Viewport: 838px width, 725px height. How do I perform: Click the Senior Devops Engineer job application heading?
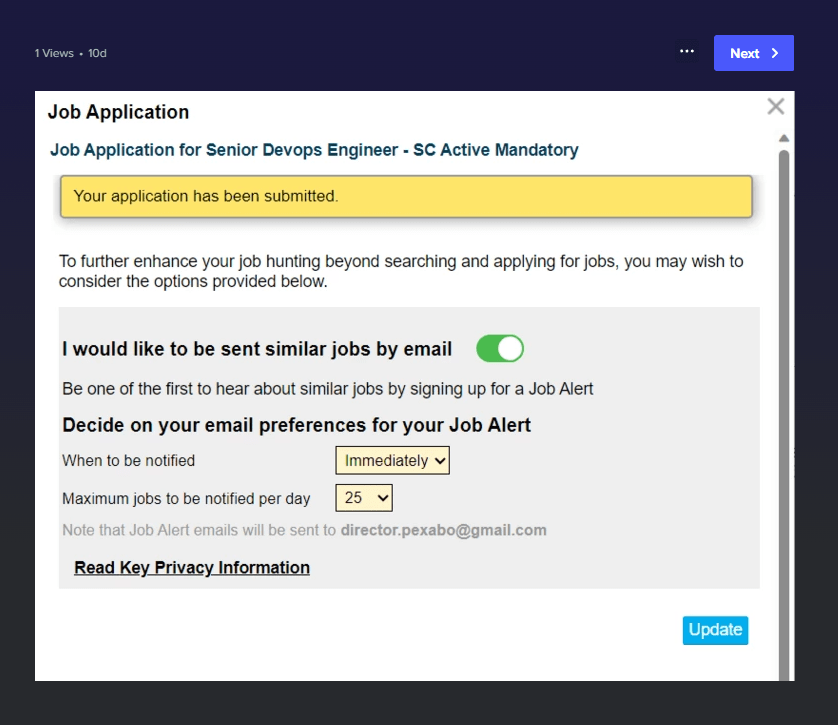(314, 150)
